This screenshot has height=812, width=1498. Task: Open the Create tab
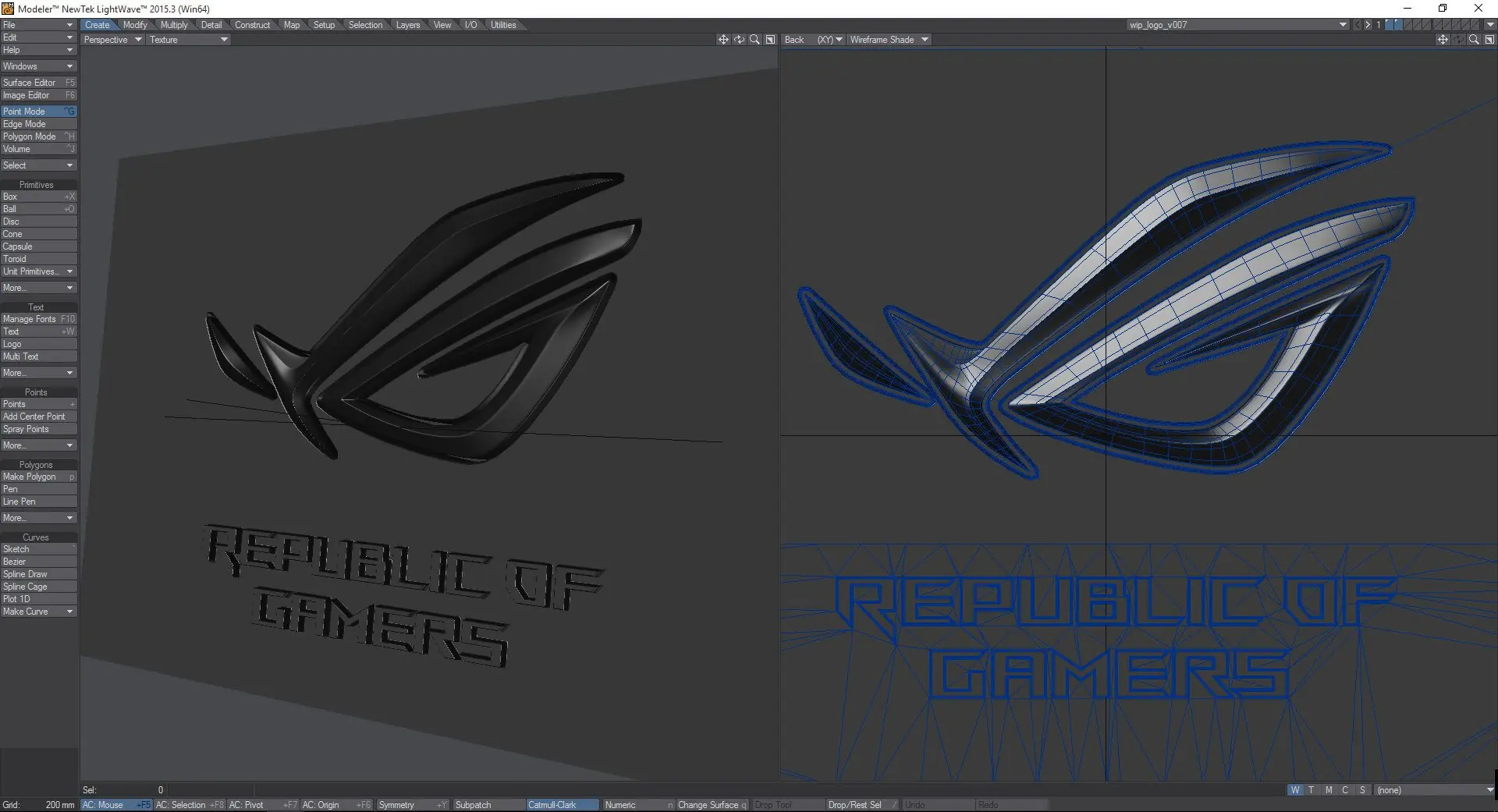[x=98, y=25]
